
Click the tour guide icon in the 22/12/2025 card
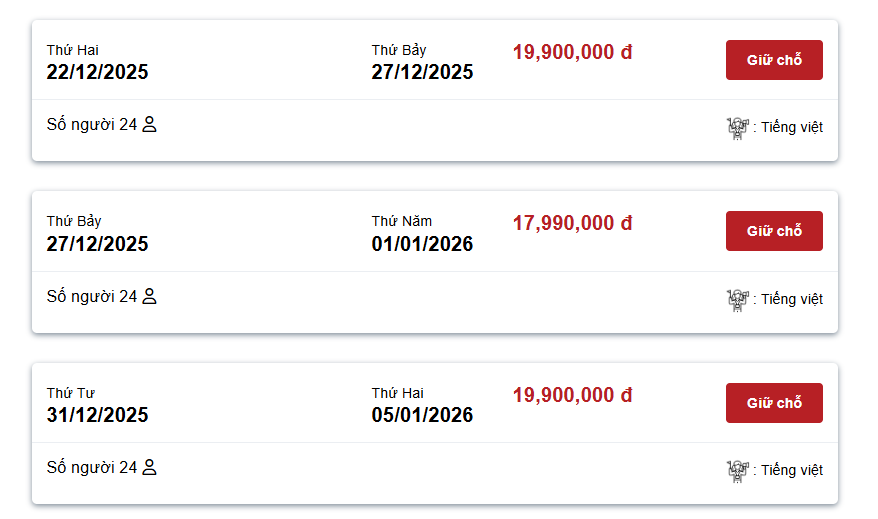(x=737, y=127)
